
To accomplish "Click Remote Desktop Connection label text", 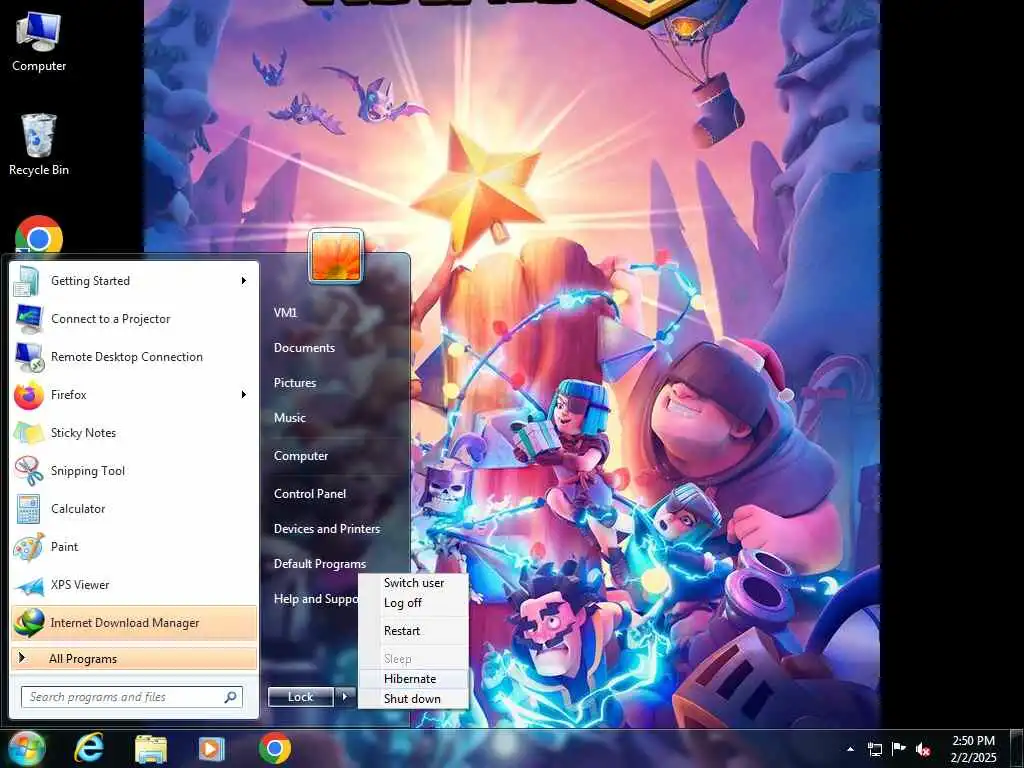I will 127,357.
